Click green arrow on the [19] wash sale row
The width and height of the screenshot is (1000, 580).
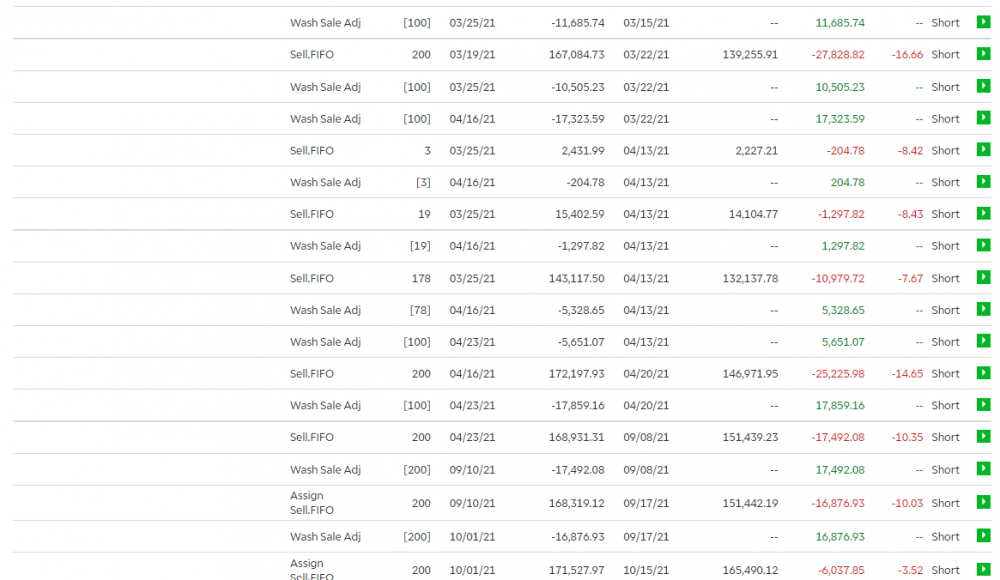(983, 246)
